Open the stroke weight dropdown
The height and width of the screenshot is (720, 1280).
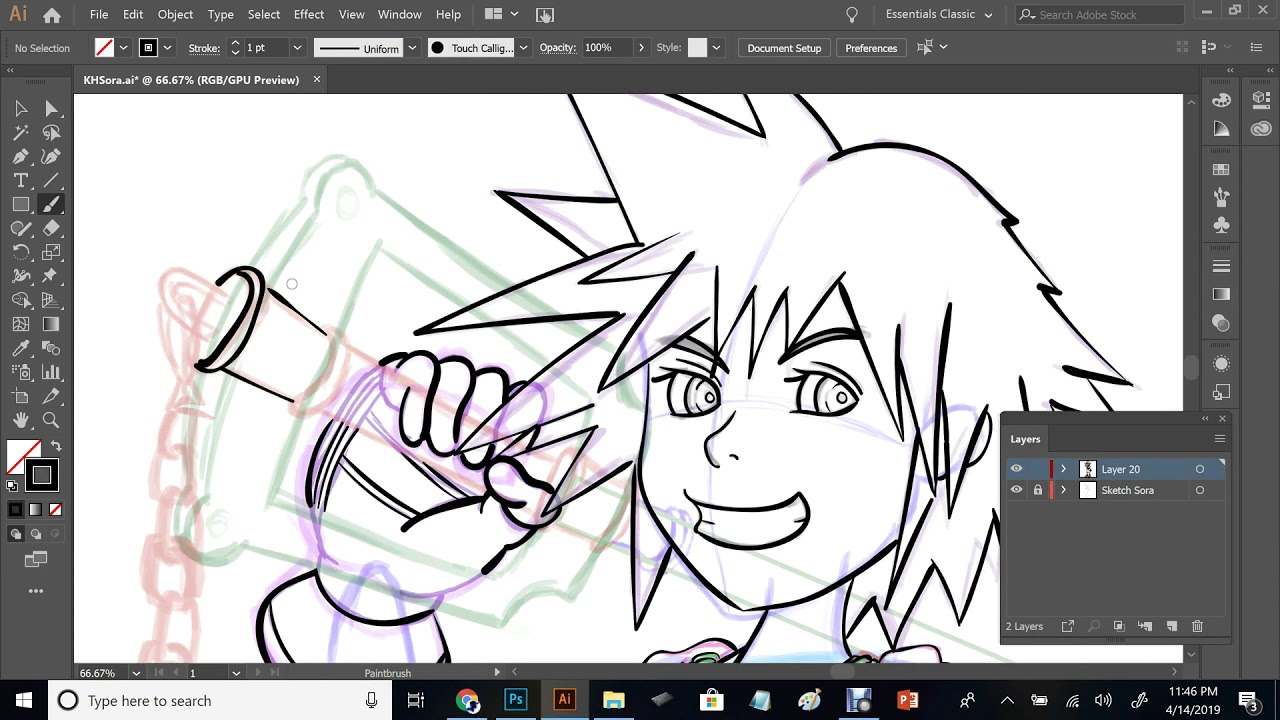[296, 48]
